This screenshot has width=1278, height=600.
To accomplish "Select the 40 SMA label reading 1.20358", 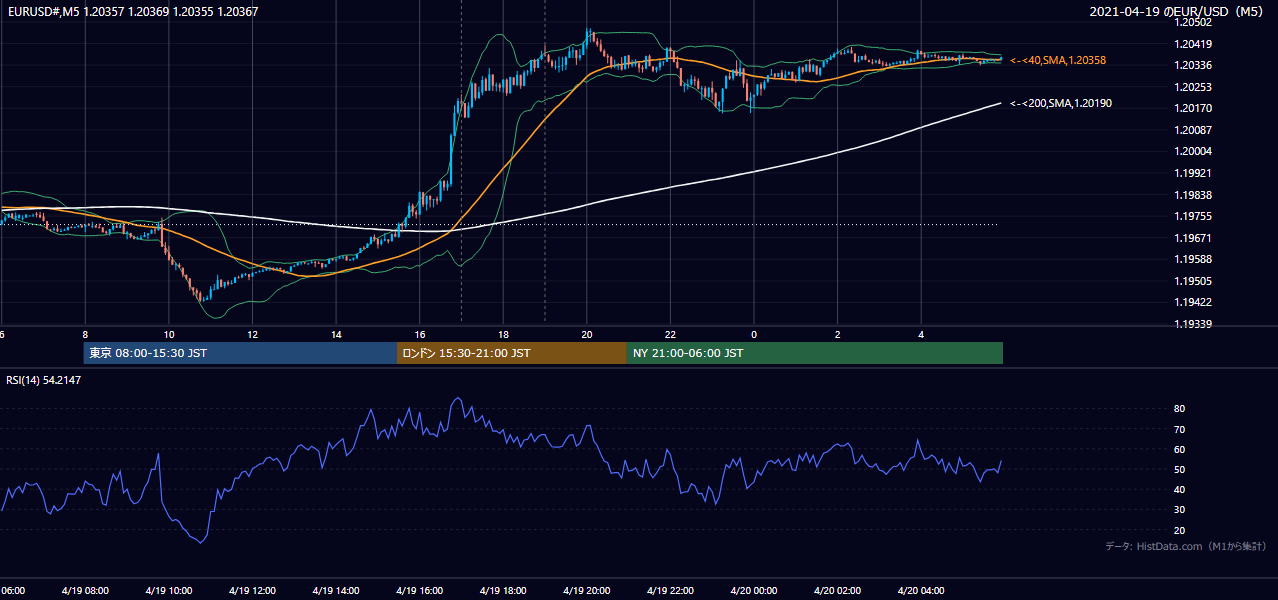I will point(1058,61).
